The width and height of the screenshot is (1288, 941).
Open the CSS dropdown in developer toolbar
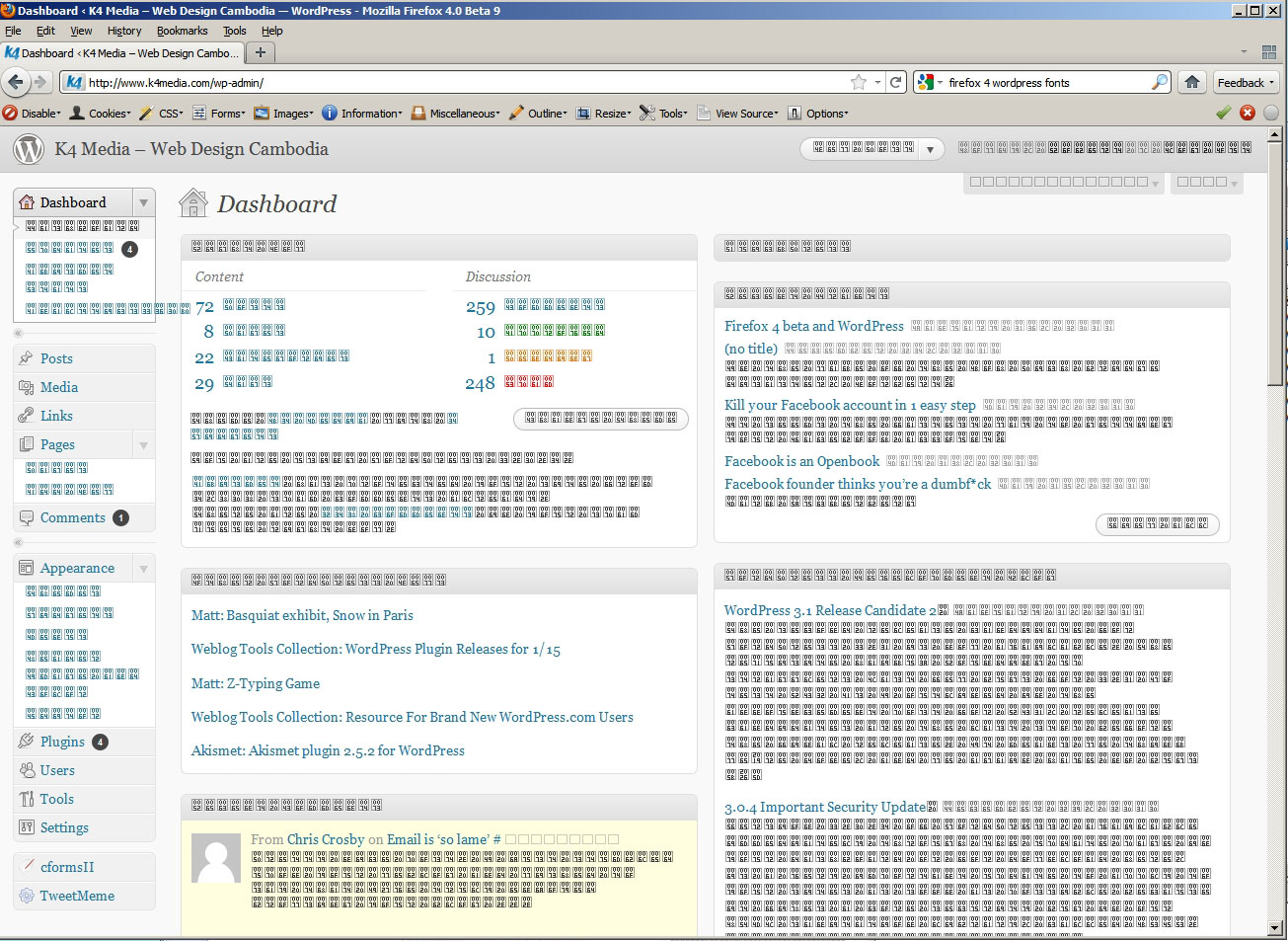pyautogui.click(x=162, y=114)
